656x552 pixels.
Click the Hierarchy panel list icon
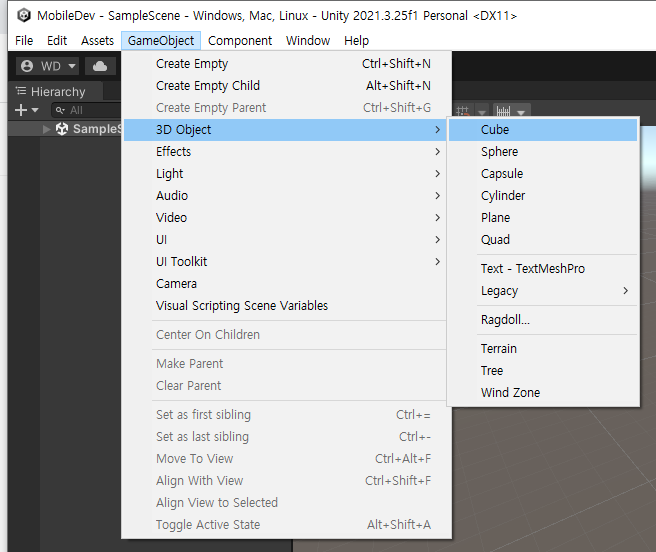(20, 91)
